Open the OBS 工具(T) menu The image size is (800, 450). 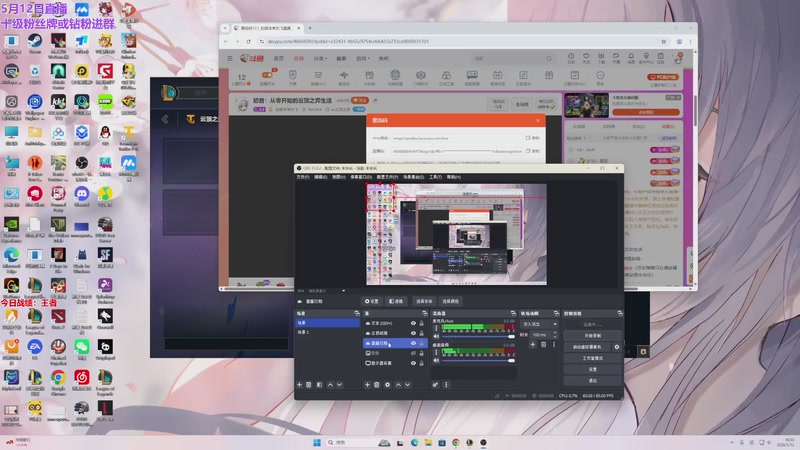pos(435,177)
